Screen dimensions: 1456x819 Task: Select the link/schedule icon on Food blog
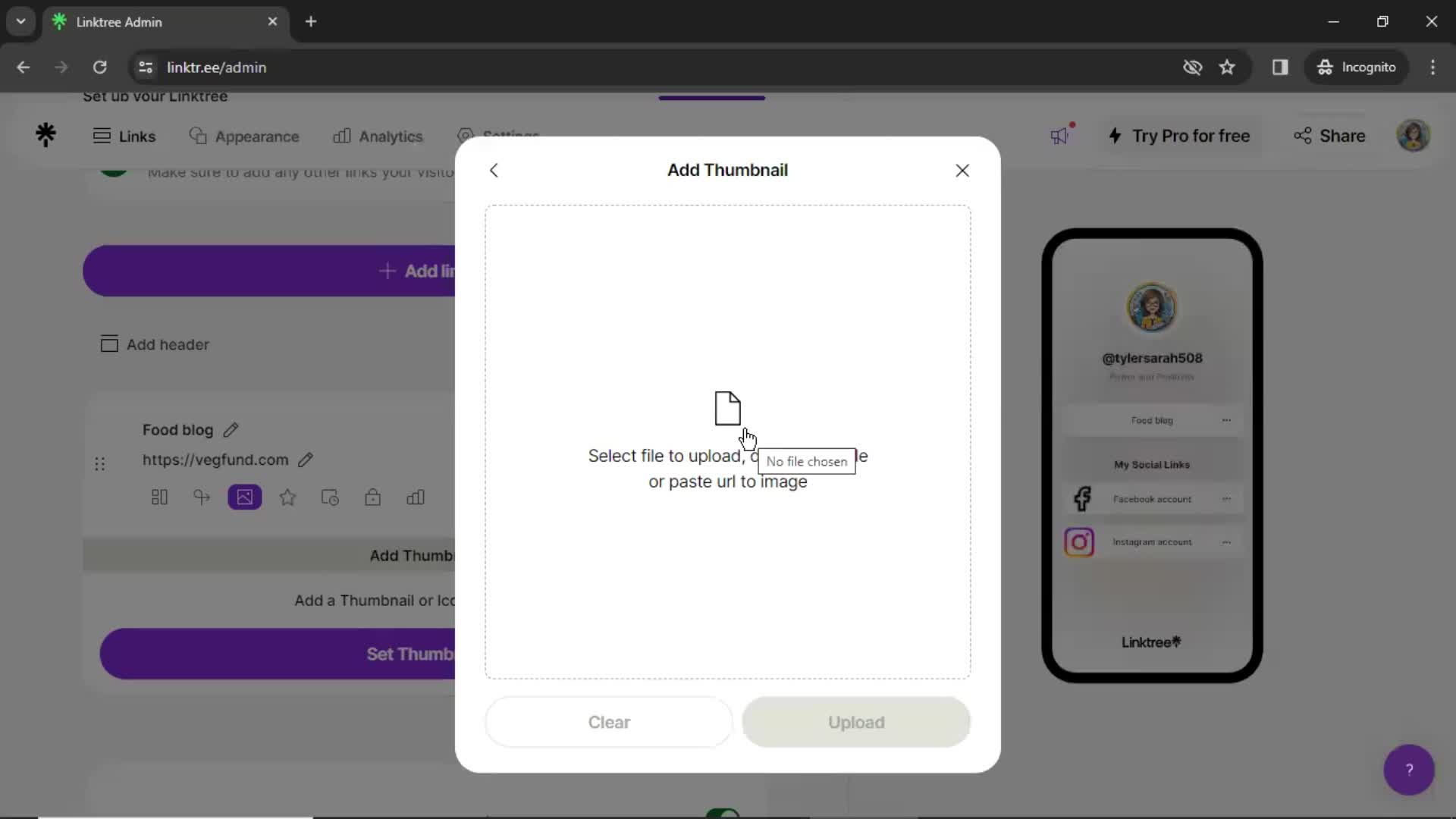tap(331, 498)
